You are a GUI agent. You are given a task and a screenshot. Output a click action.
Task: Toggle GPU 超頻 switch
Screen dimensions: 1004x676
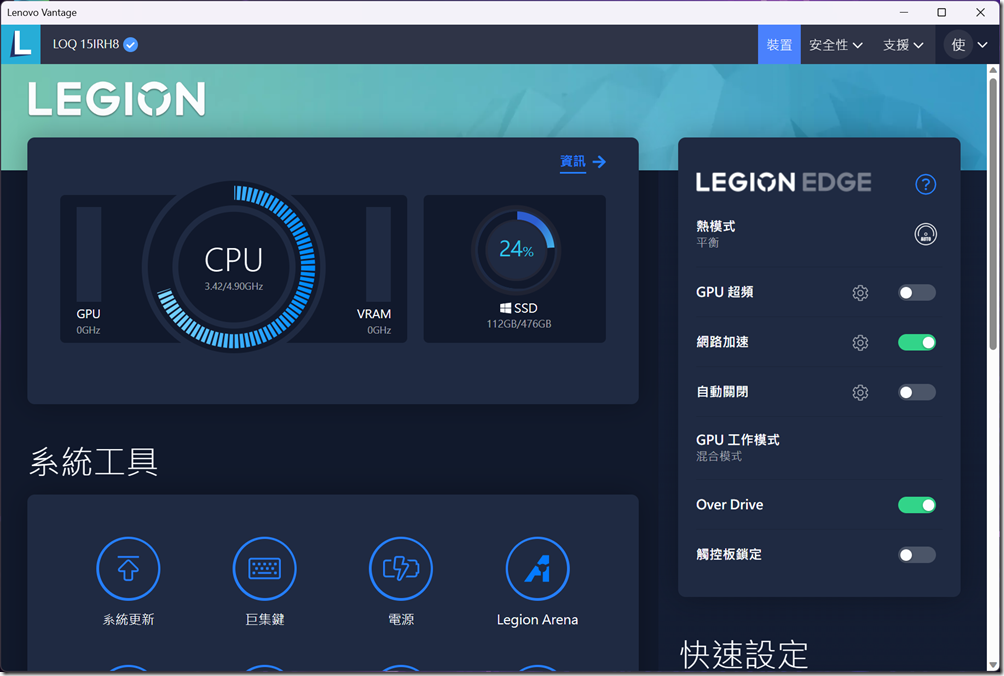[x=916, y=293]
